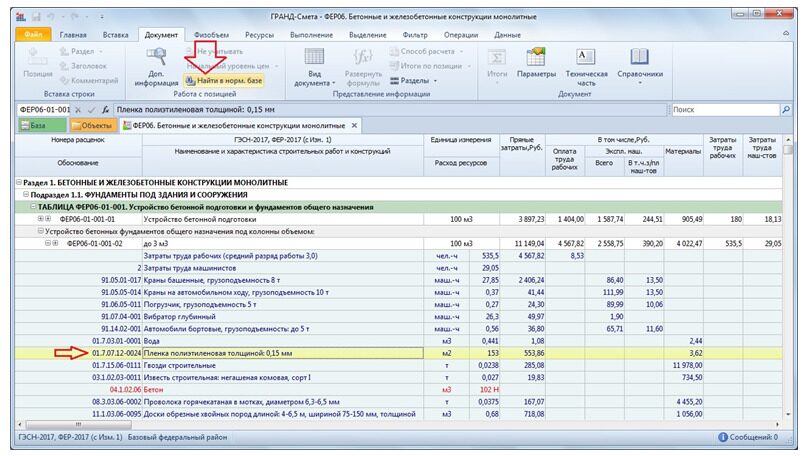
Task: Select the Пленка полиэтиленовая толщиной 0,15 мм cell
Action: click(x=283, y=353)
